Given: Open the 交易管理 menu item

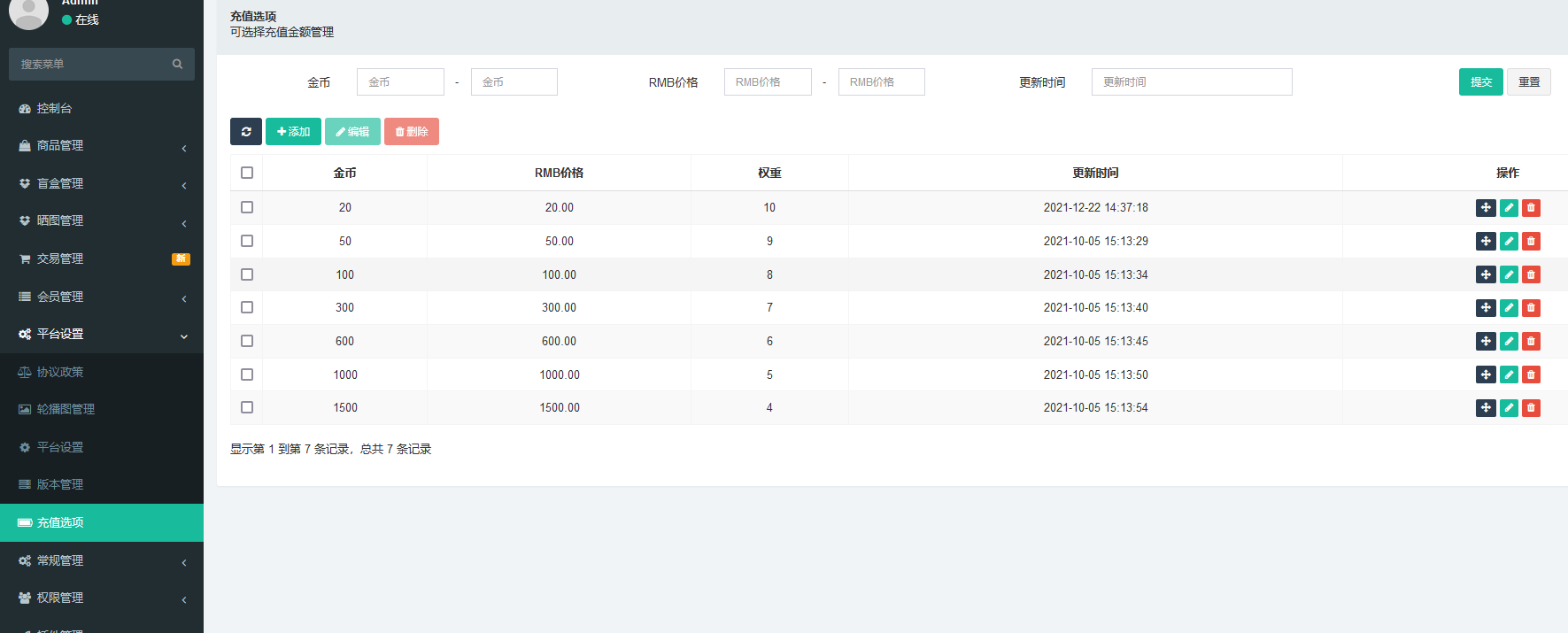Looking at the screenshot, I should tap(102, 259).
